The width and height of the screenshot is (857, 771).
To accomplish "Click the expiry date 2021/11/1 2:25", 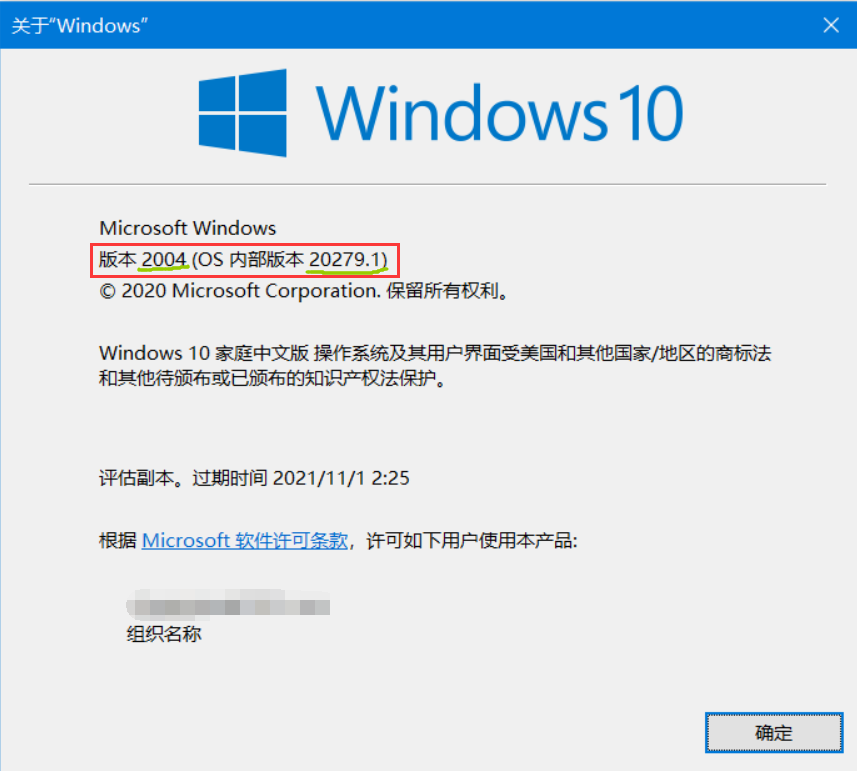I will [x=341, y=478].
